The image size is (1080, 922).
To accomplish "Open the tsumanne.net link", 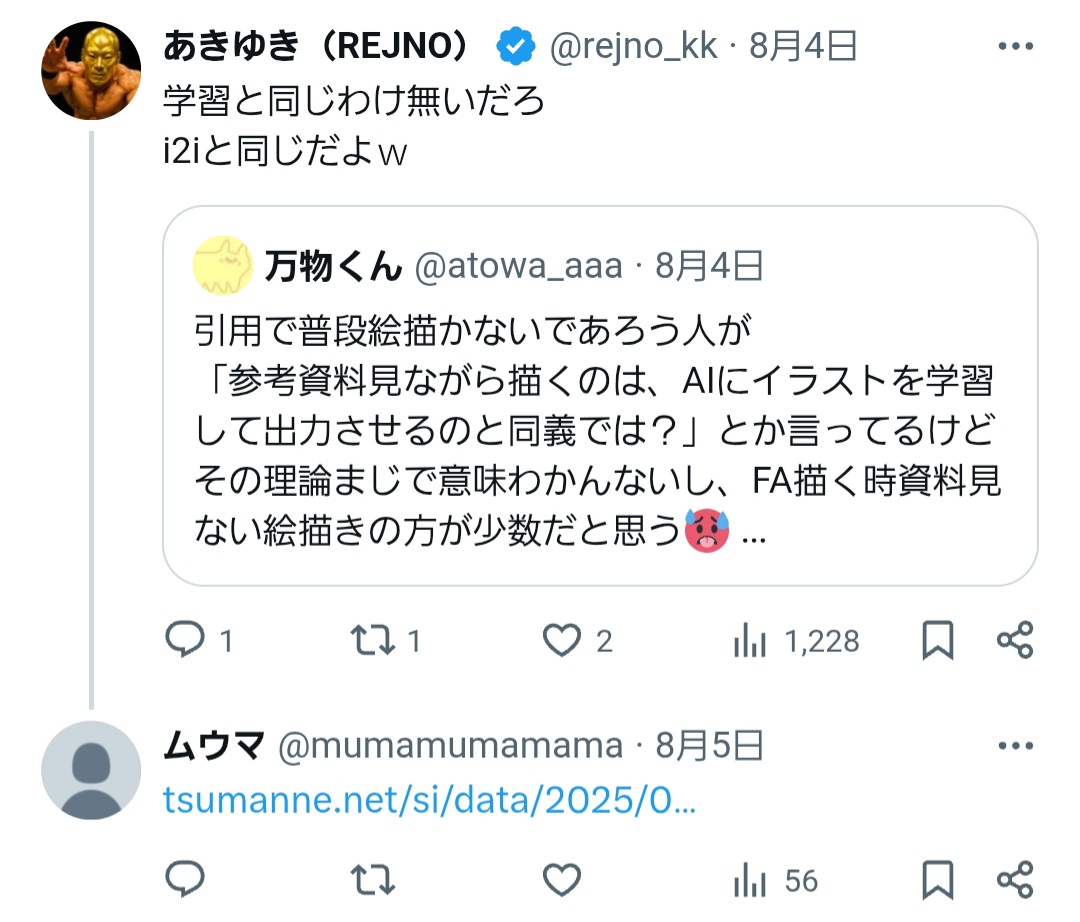I will tap(429, 801).
